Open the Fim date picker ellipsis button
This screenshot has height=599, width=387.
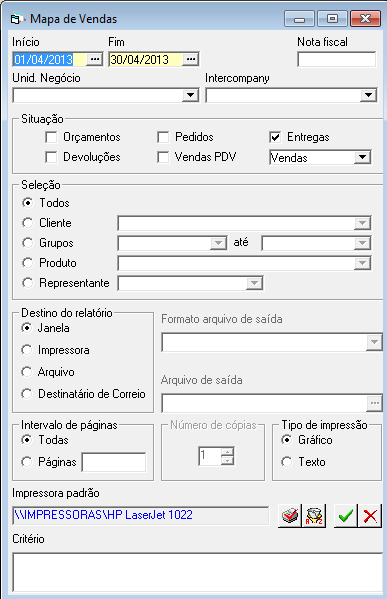click(191, 59)
